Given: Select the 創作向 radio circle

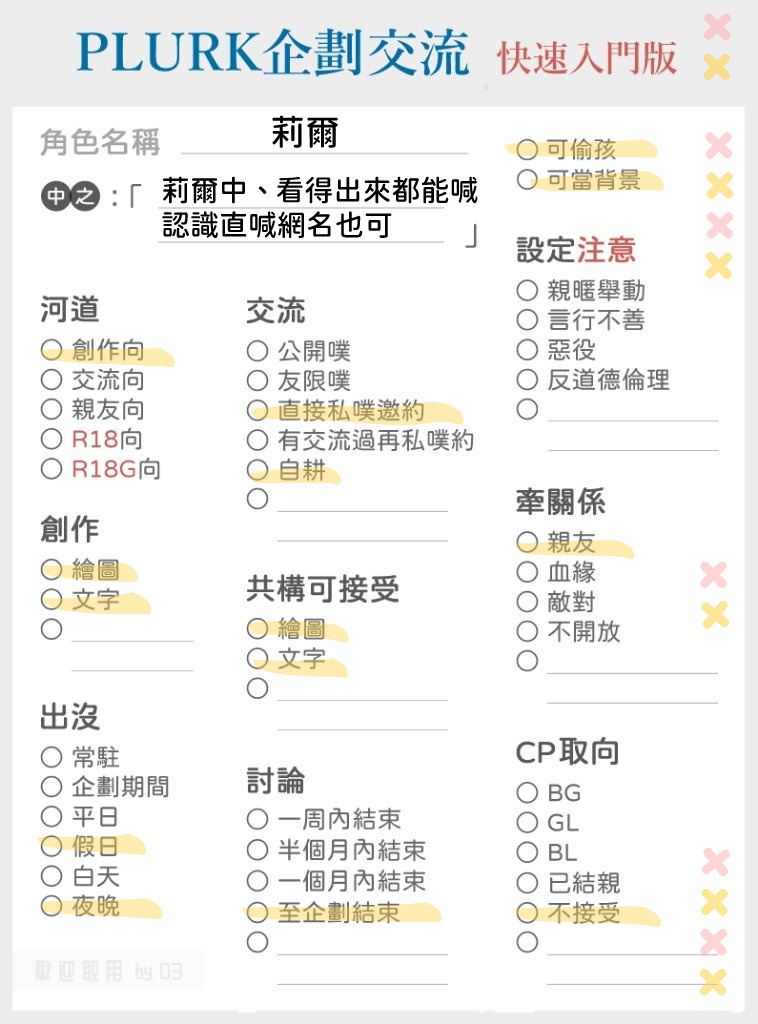Looking at the screenshot, I should 52,349.
